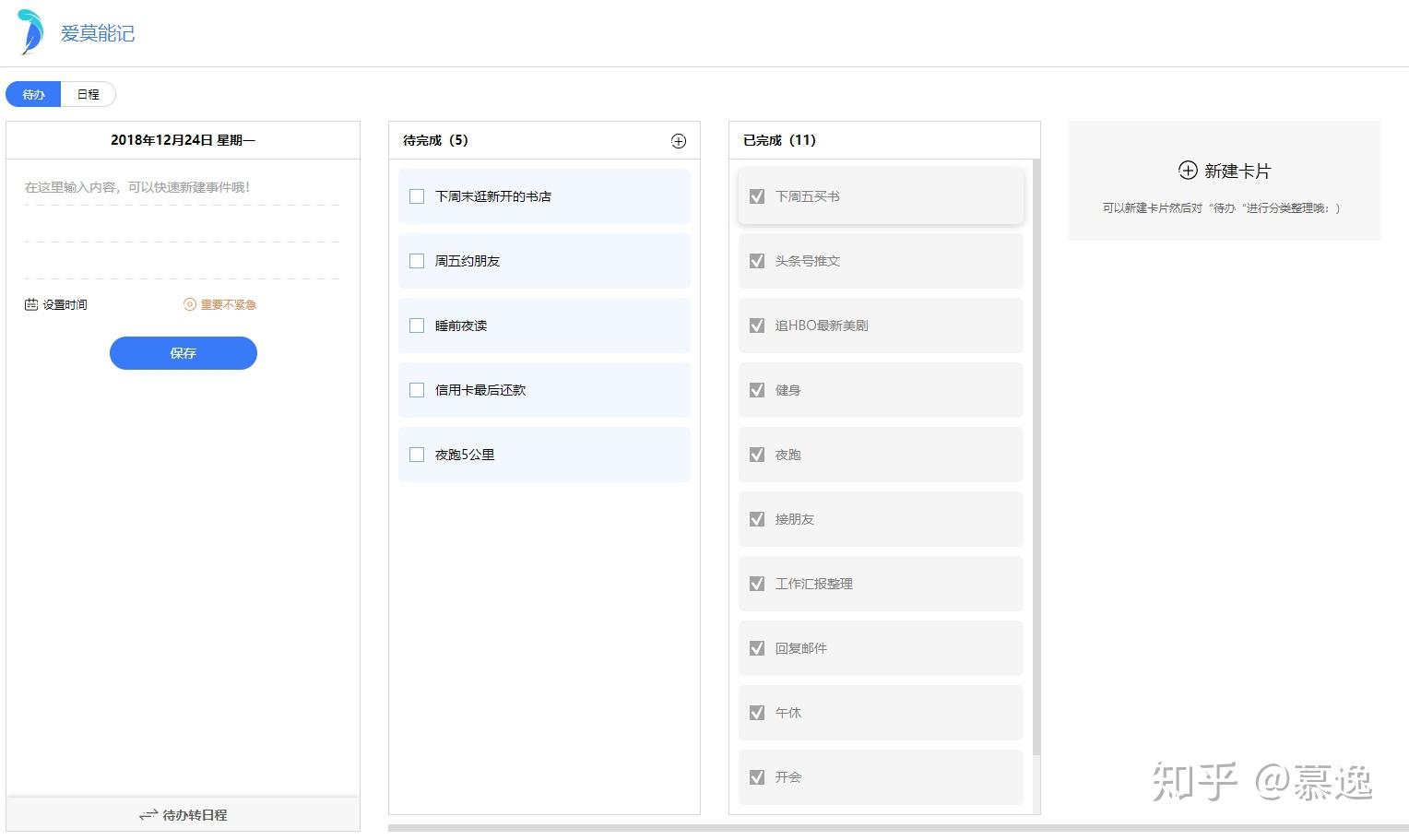
Task: Uncheck the completed 健身 task
Action: click(x=757, y=390)
